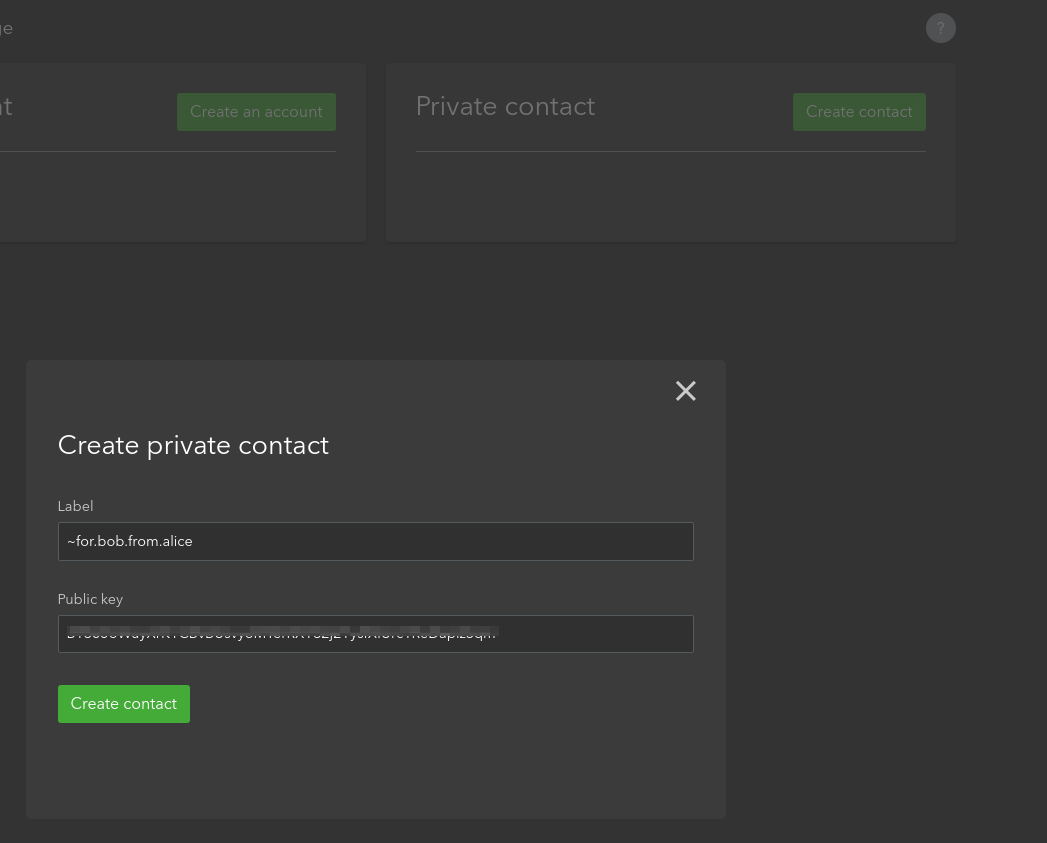Place cursor in the ~for.bob.from.alice text

click(130, 541)
